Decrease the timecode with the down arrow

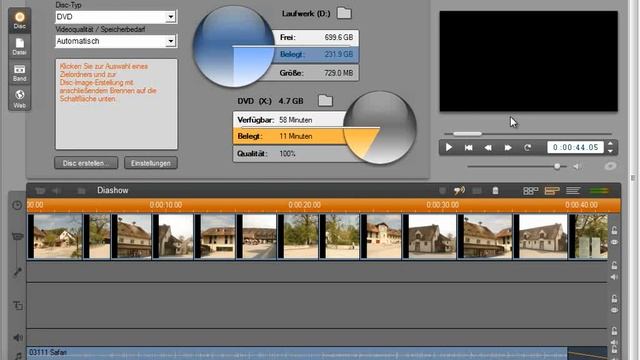610,151
